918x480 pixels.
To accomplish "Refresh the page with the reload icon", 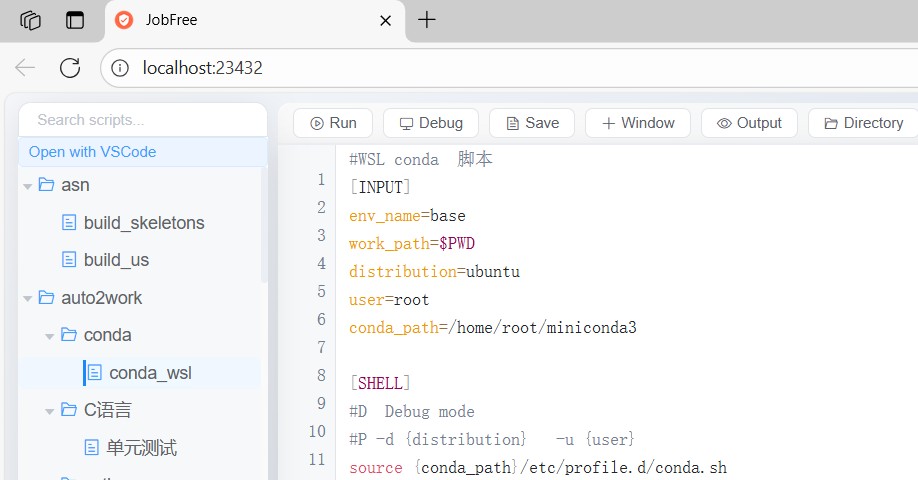I will [x=70, y=68].
